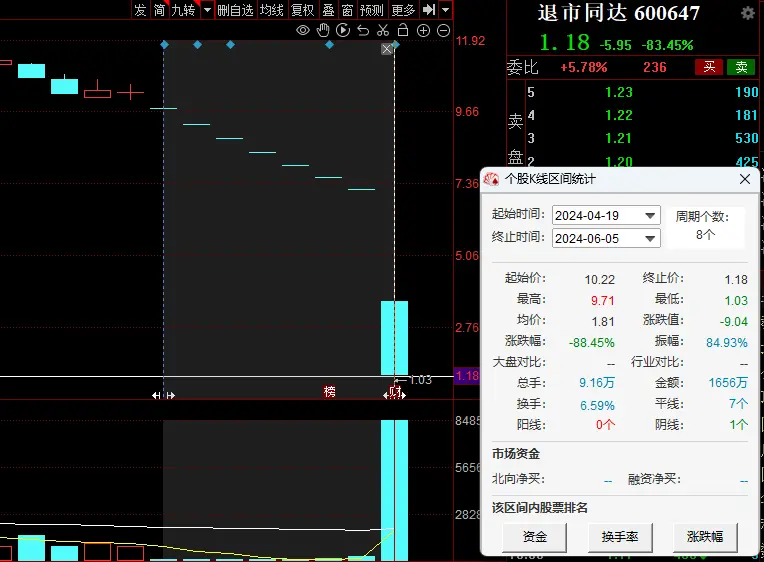Zoom in with the plus circle icon
Screen dimensions: 764x562
coord(423,31)
